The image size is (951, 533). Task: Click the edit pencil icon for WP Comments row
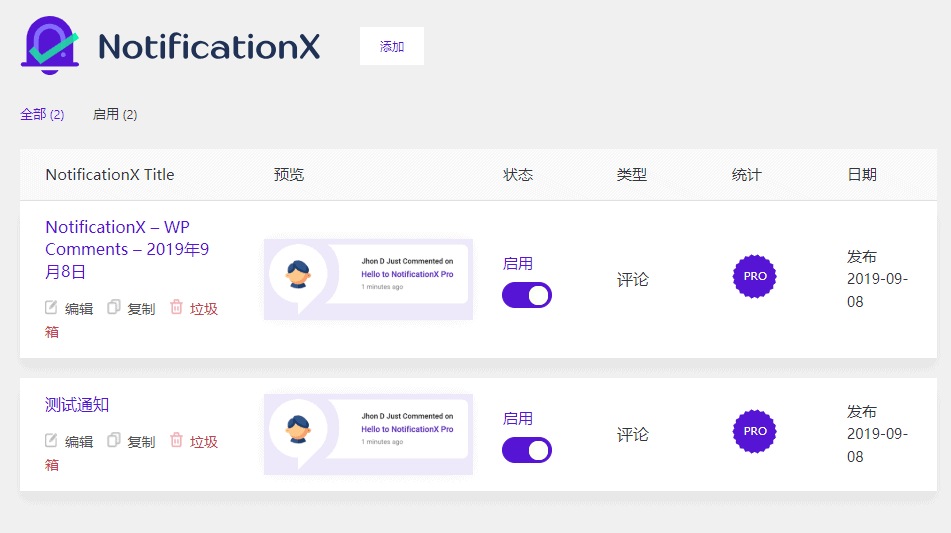pyautogui.click(x=51, y=307)
